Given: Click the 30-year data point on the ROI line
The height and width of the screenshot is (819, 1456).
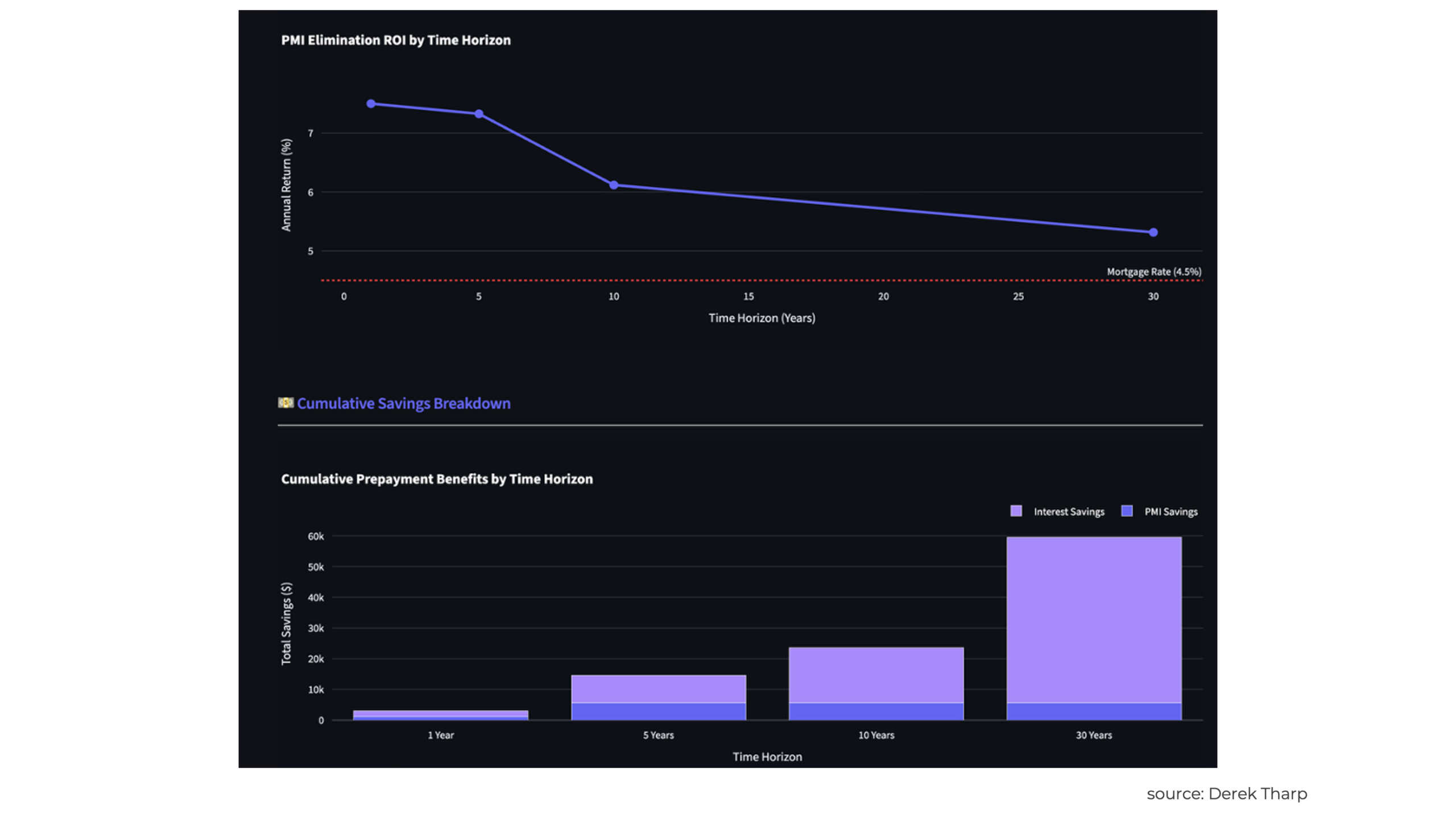Looking at the screenshot, I should [x=1153, y=232].
